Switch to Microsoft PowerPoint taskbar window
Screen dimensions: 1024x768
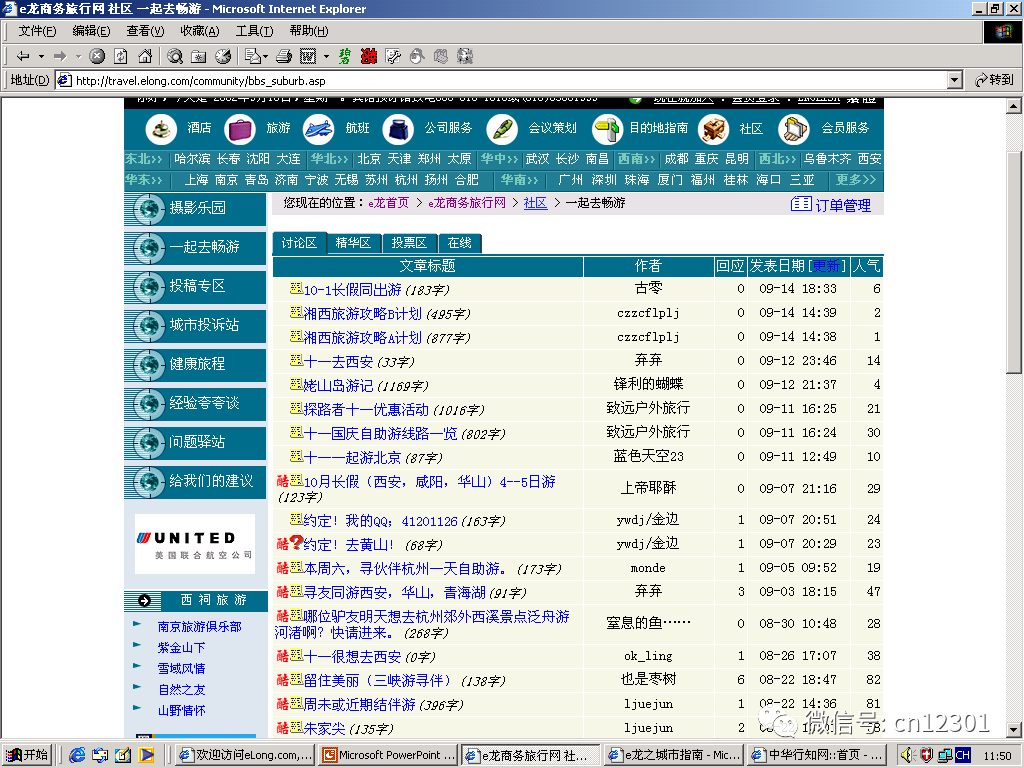(389, 755)
